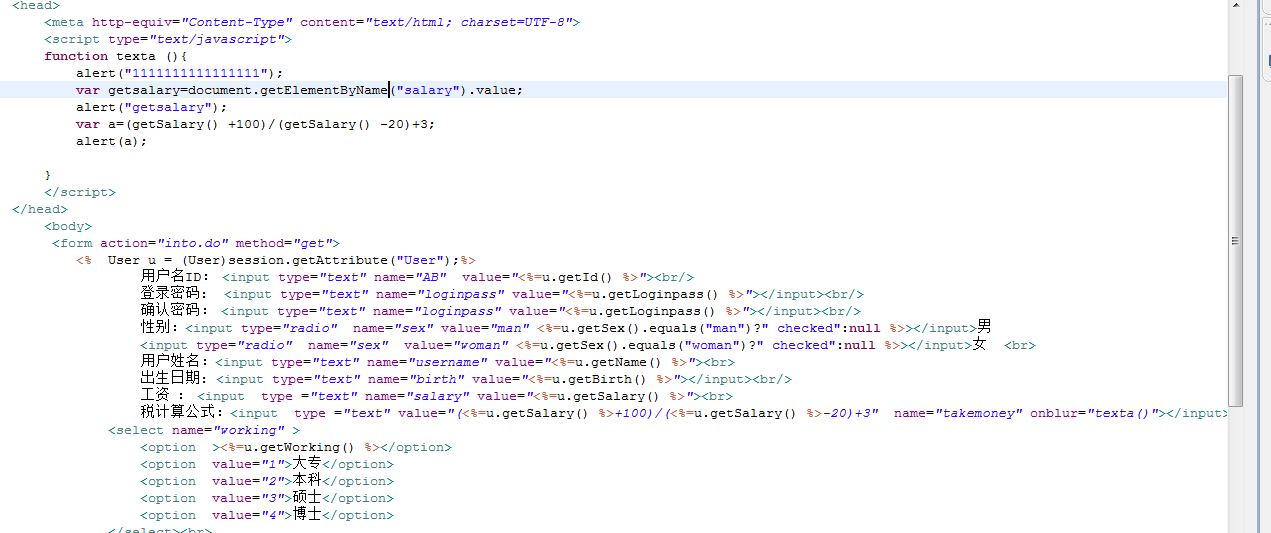
Task: Click the 性别 label text
Action: click(x=160, y=328)
